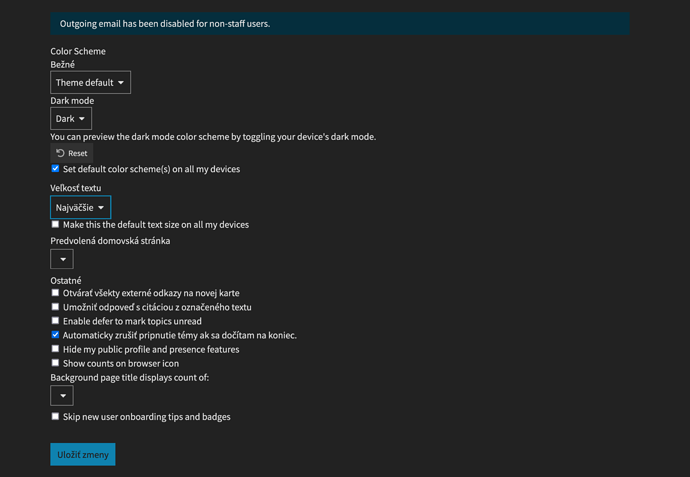
Task: Click the Ostatné section label
Action: [x=66, y=280]
